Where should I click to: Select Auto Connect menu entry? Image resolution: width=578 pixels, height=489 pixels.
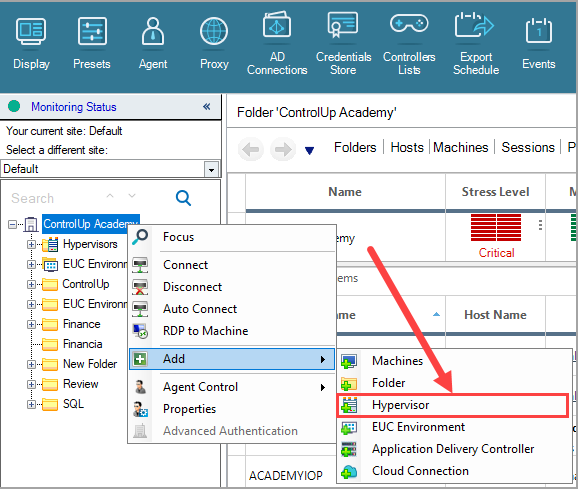[x=232, y=309]
